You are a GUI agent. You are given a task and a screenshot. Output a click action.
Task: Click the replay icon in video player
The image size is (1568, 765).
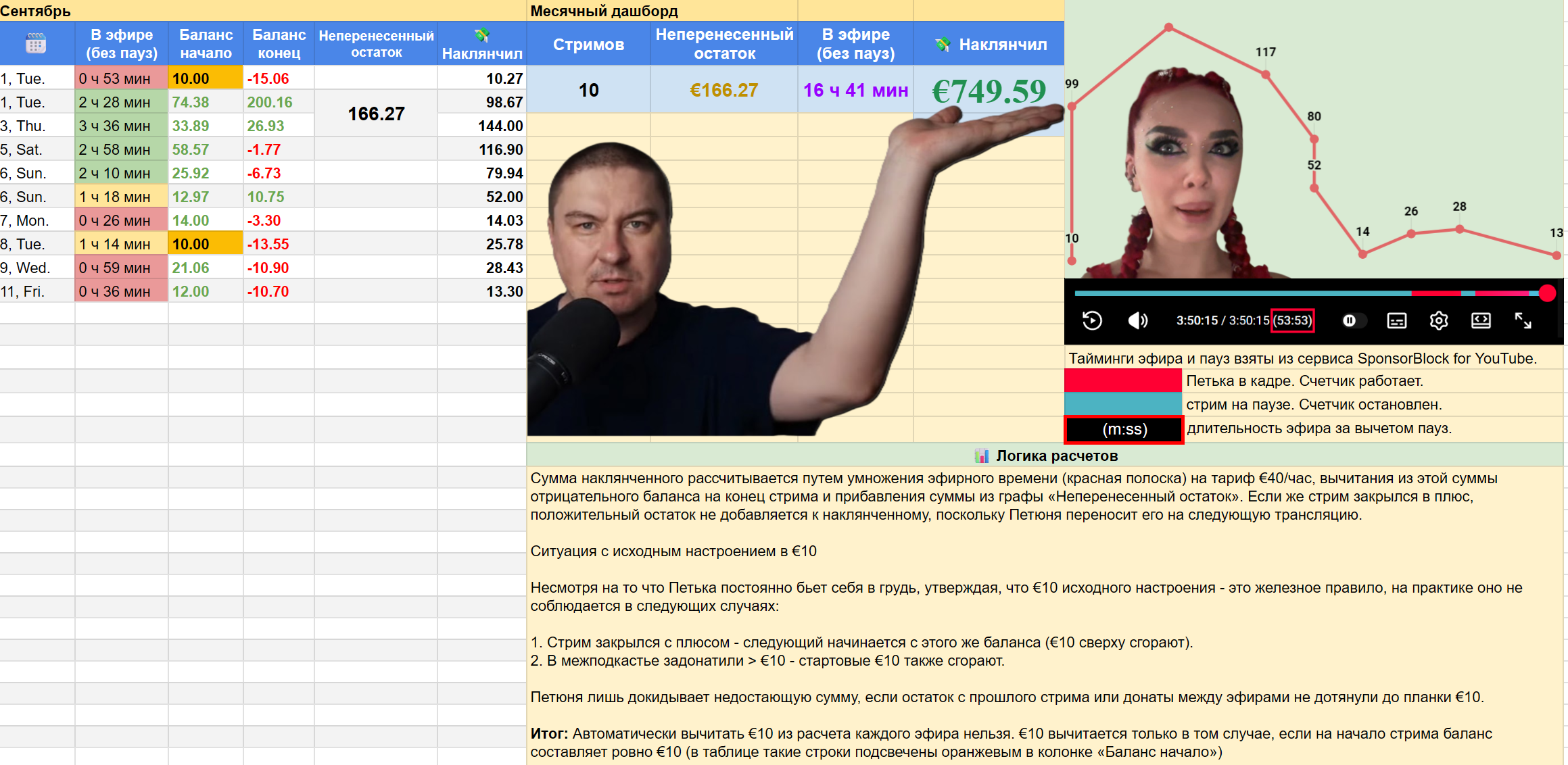(1092, 320)
